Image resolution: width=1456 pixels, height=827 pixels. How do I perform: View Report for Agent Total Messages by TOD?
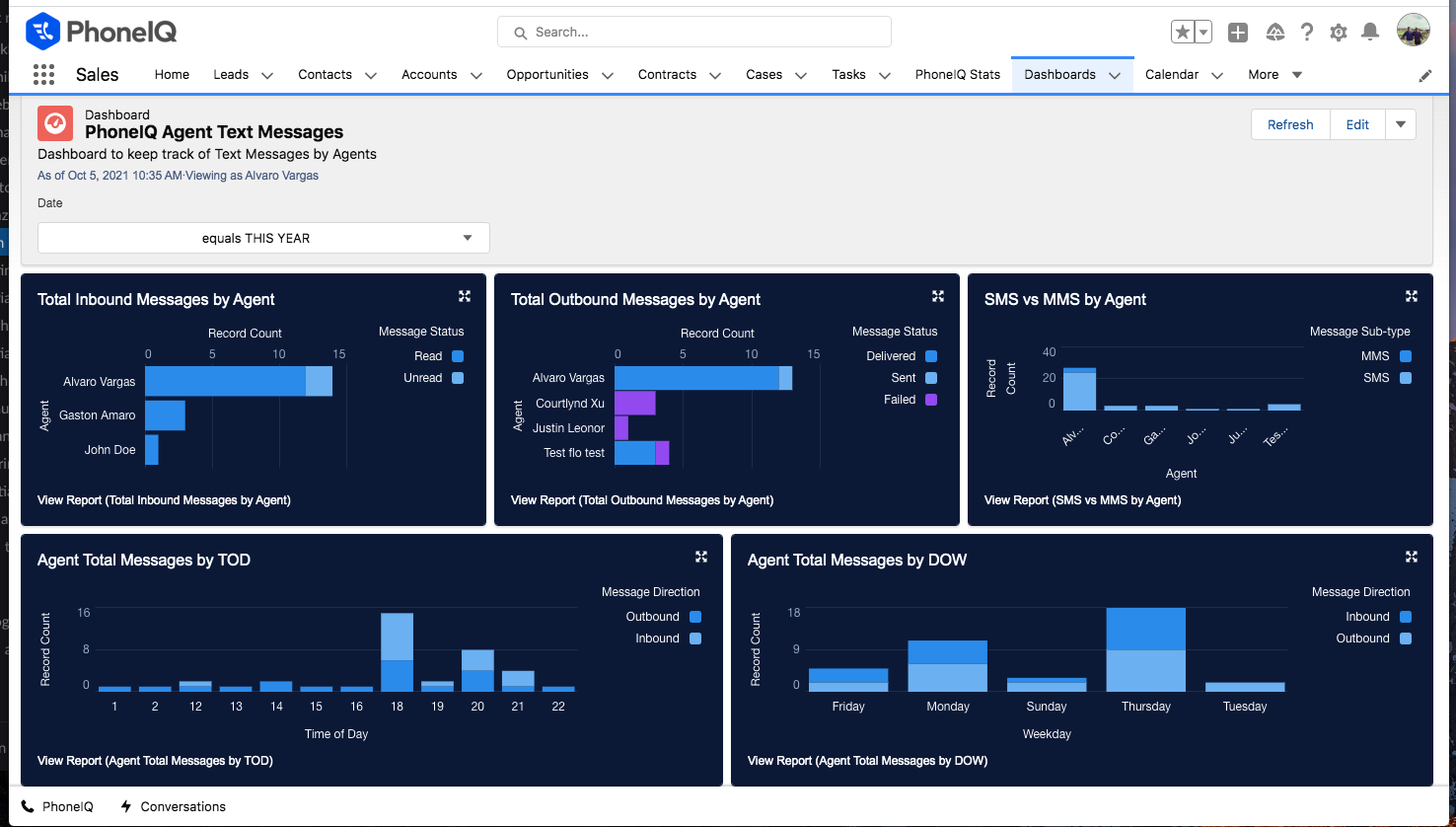point(155,761)
